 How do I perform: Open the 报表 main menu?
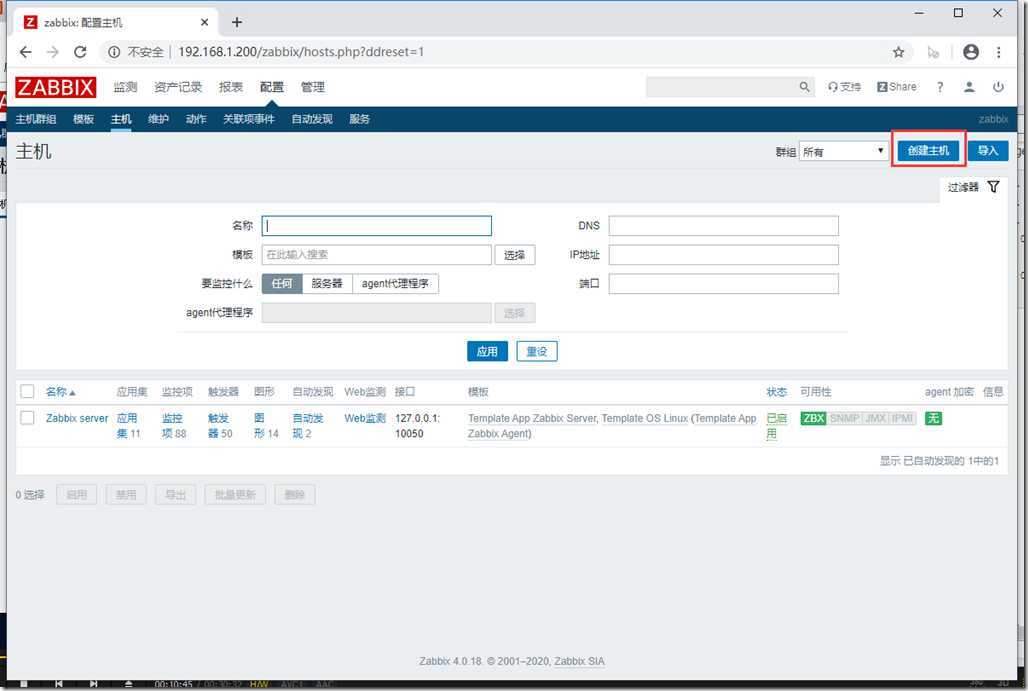pos(231,87)
